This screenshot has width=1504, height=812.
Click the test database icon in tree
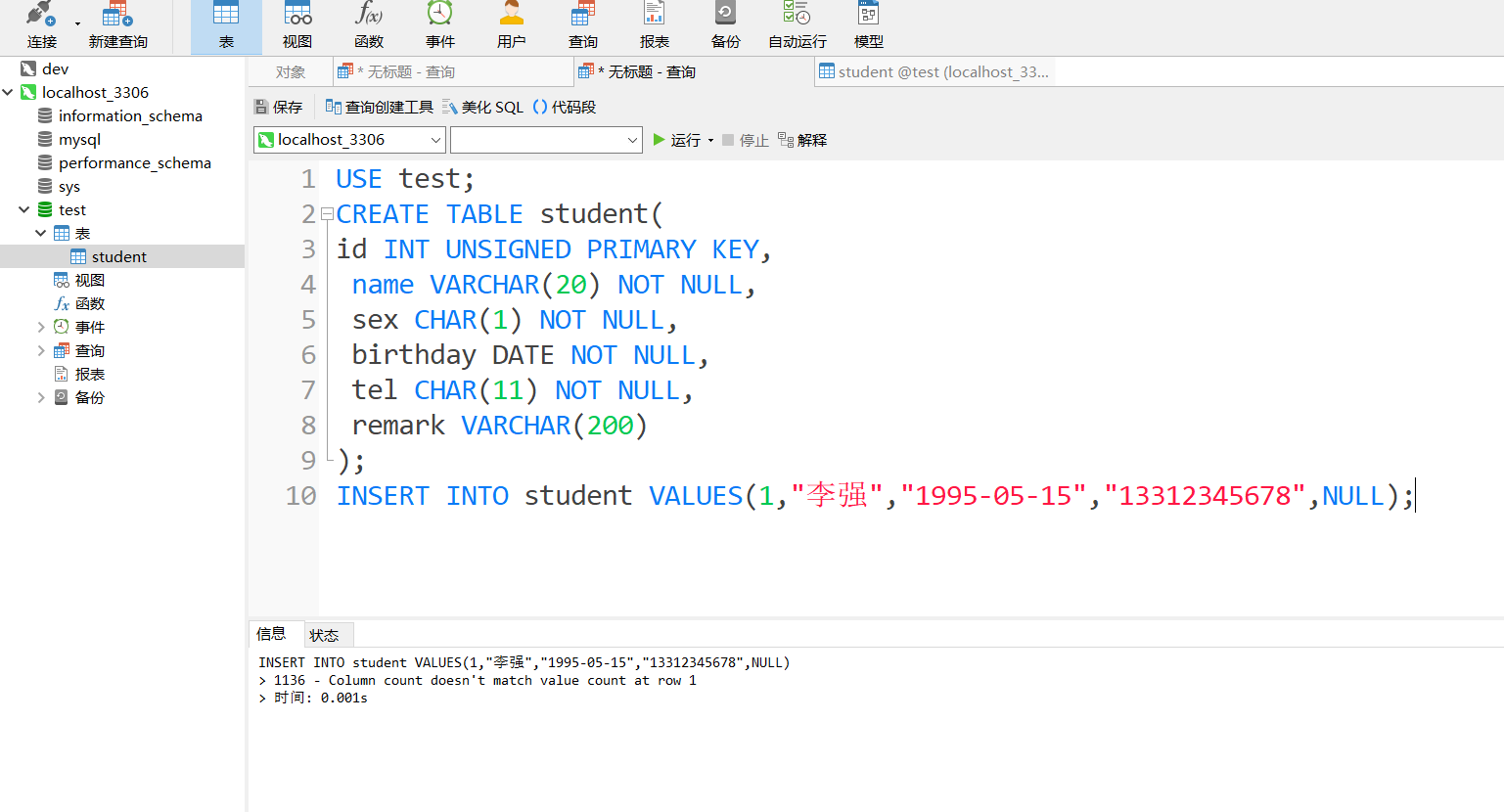pos(45,209)
